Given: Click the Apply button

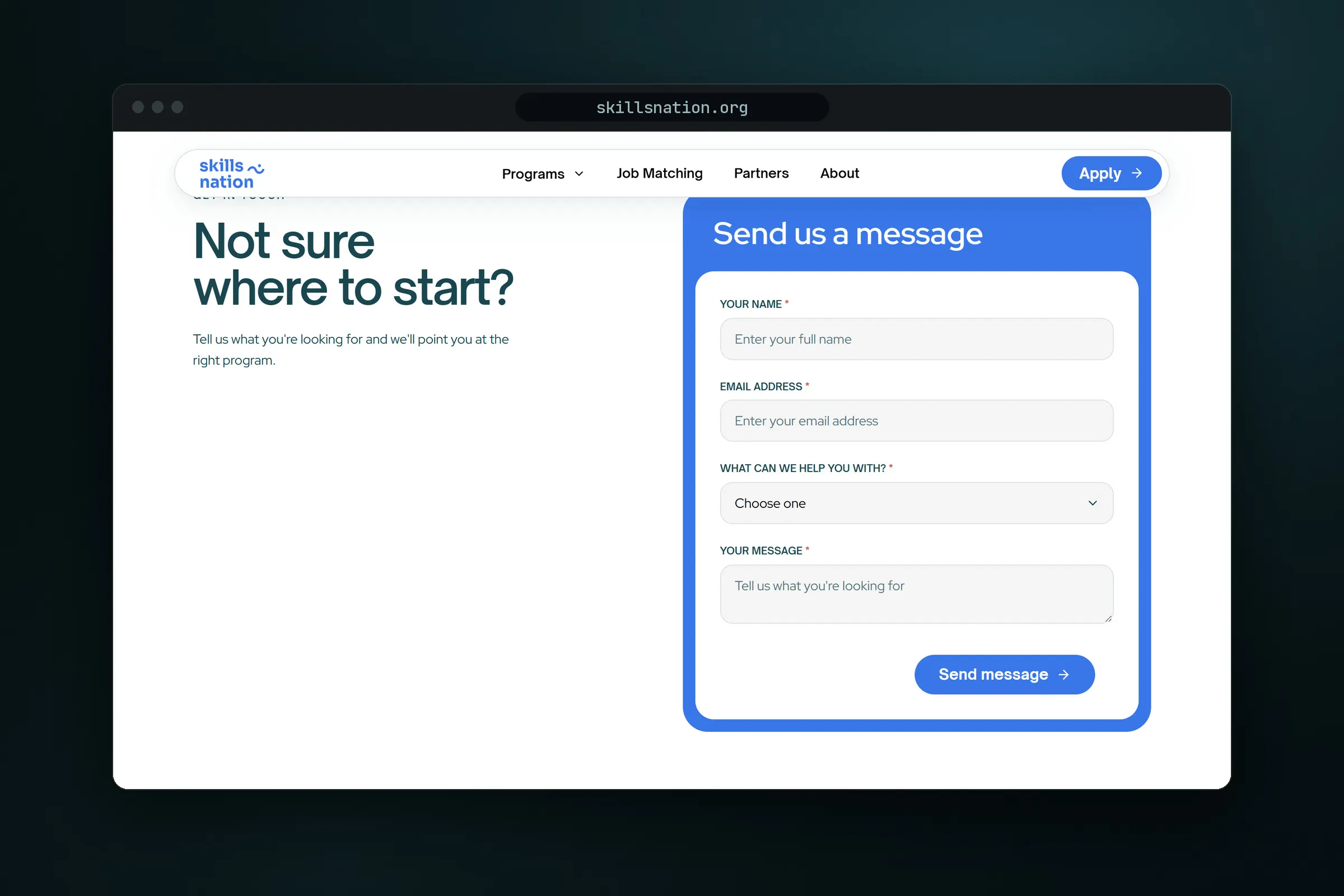Looking at the screenshot, I should 1112,173.
